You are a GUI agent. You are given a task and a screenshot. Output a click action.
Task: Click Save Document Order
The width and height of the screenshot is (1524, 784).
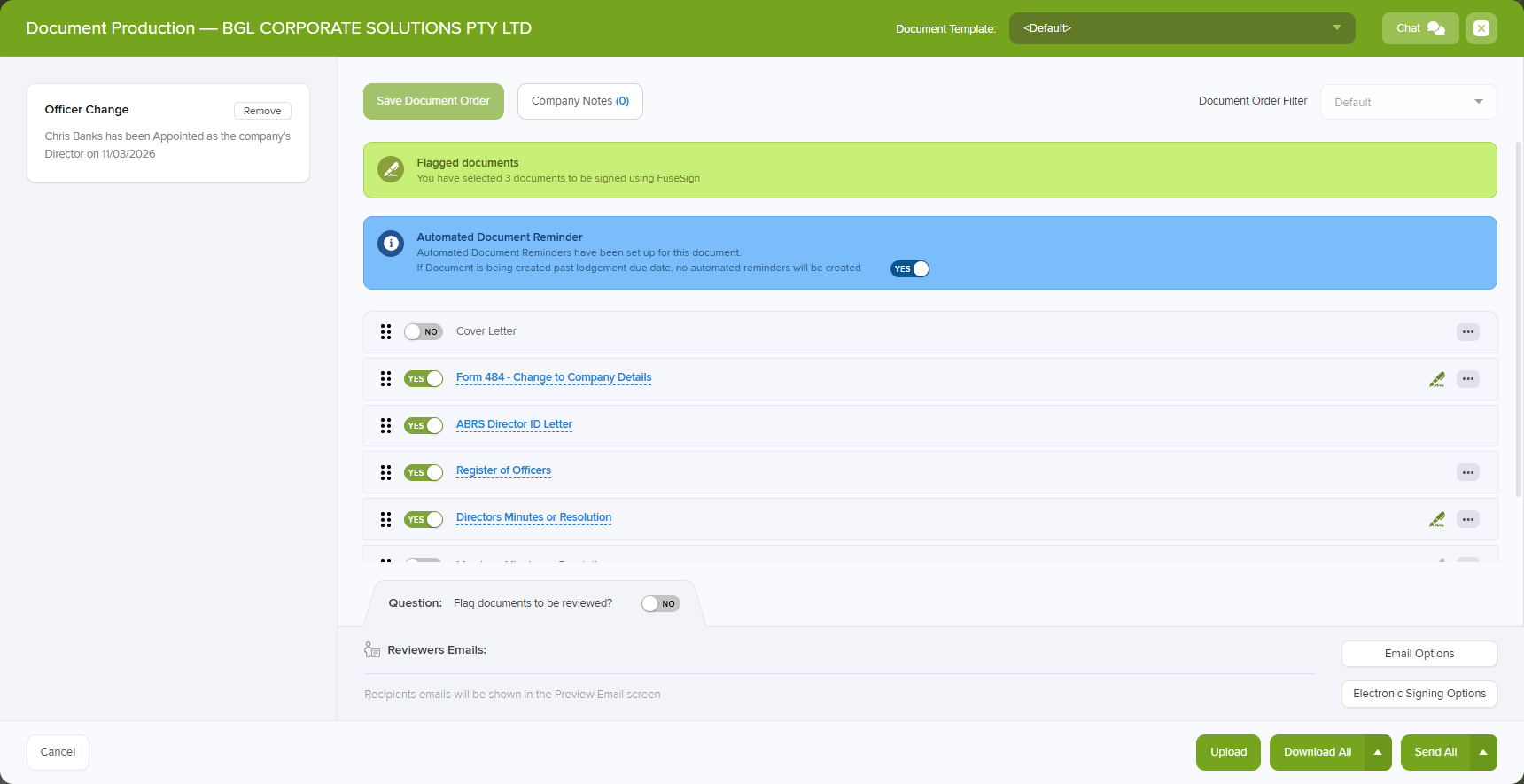(x=433, y=101)
